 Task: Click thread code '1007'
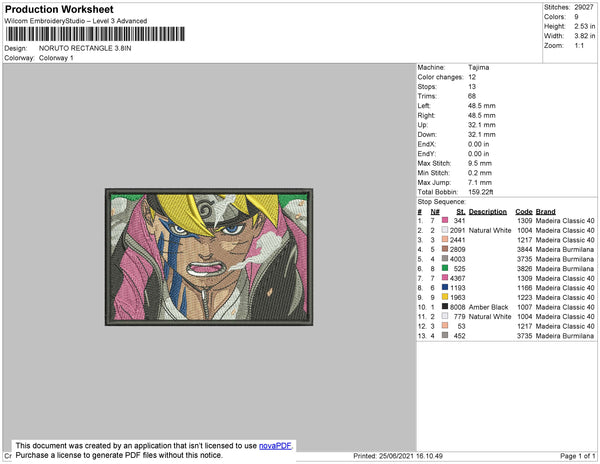tap(524, 307)
